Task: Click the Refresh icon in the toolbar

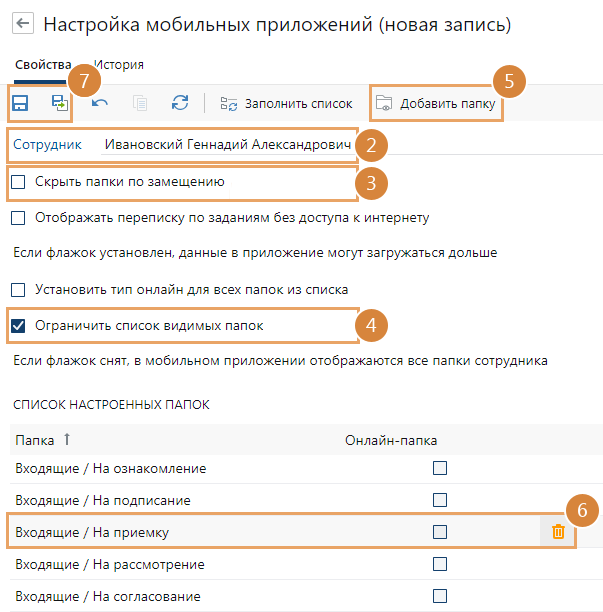Action: [180, 103]
